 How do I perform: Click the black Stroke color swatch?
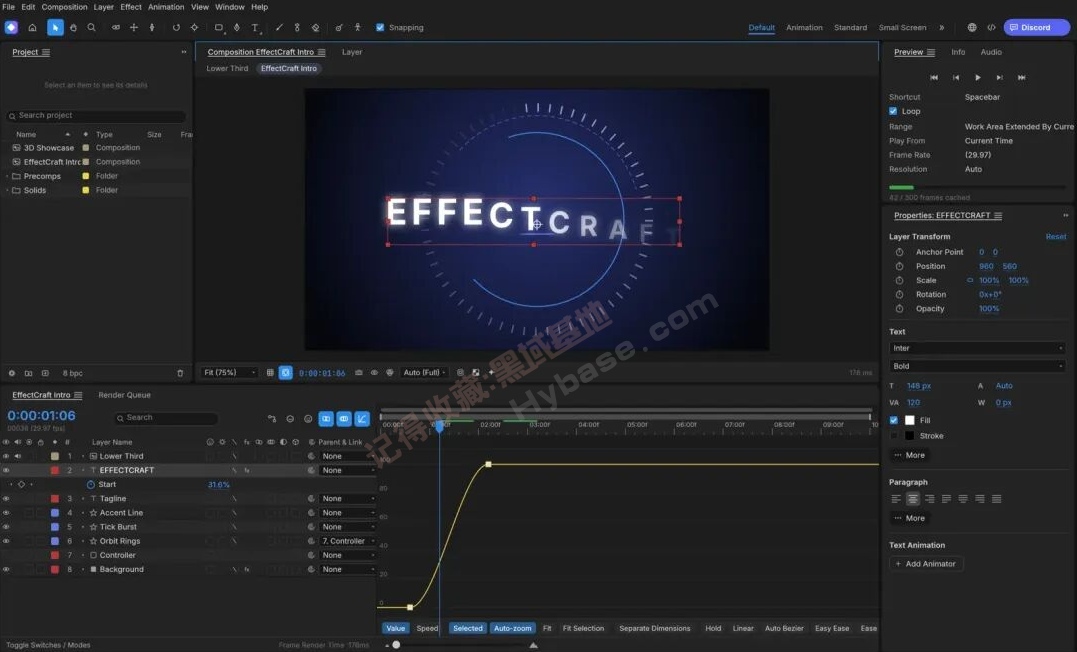click(909, 436)
